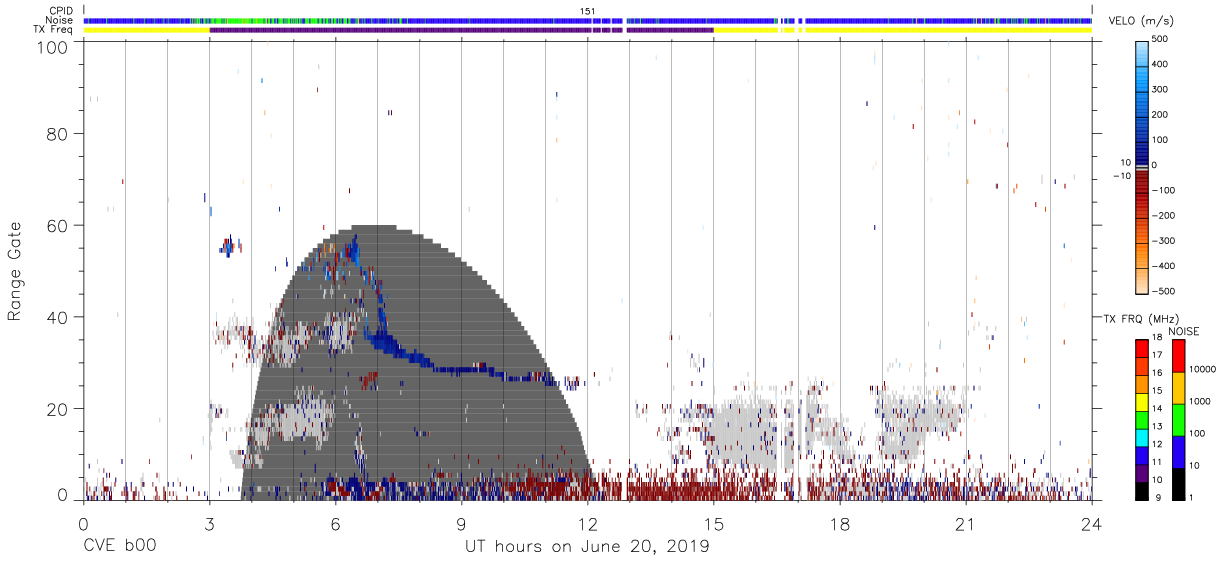Click the NOISE color scale bar

[x=1178, y=420]
